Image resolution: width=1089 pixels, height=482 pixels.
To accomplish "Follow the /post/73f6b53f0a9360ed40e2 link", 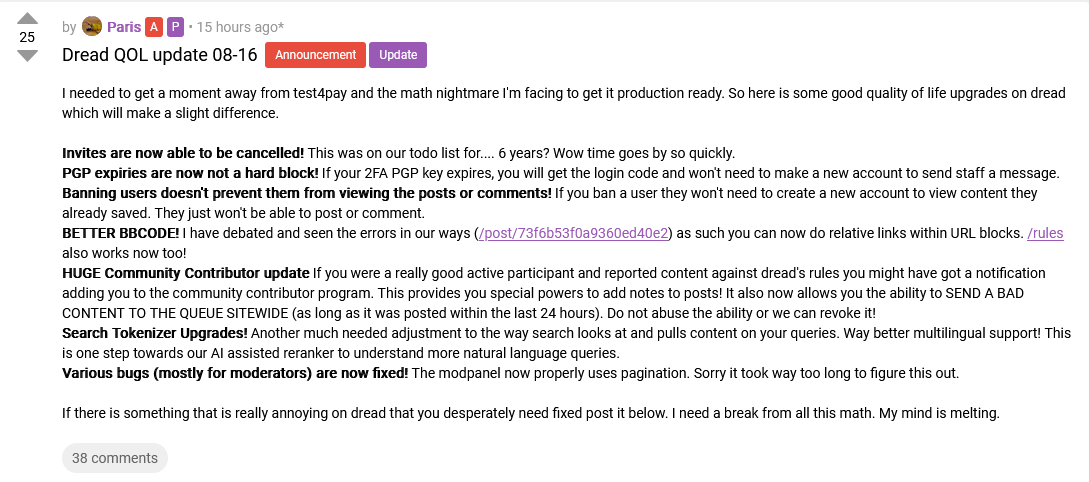I will point(574,233).
